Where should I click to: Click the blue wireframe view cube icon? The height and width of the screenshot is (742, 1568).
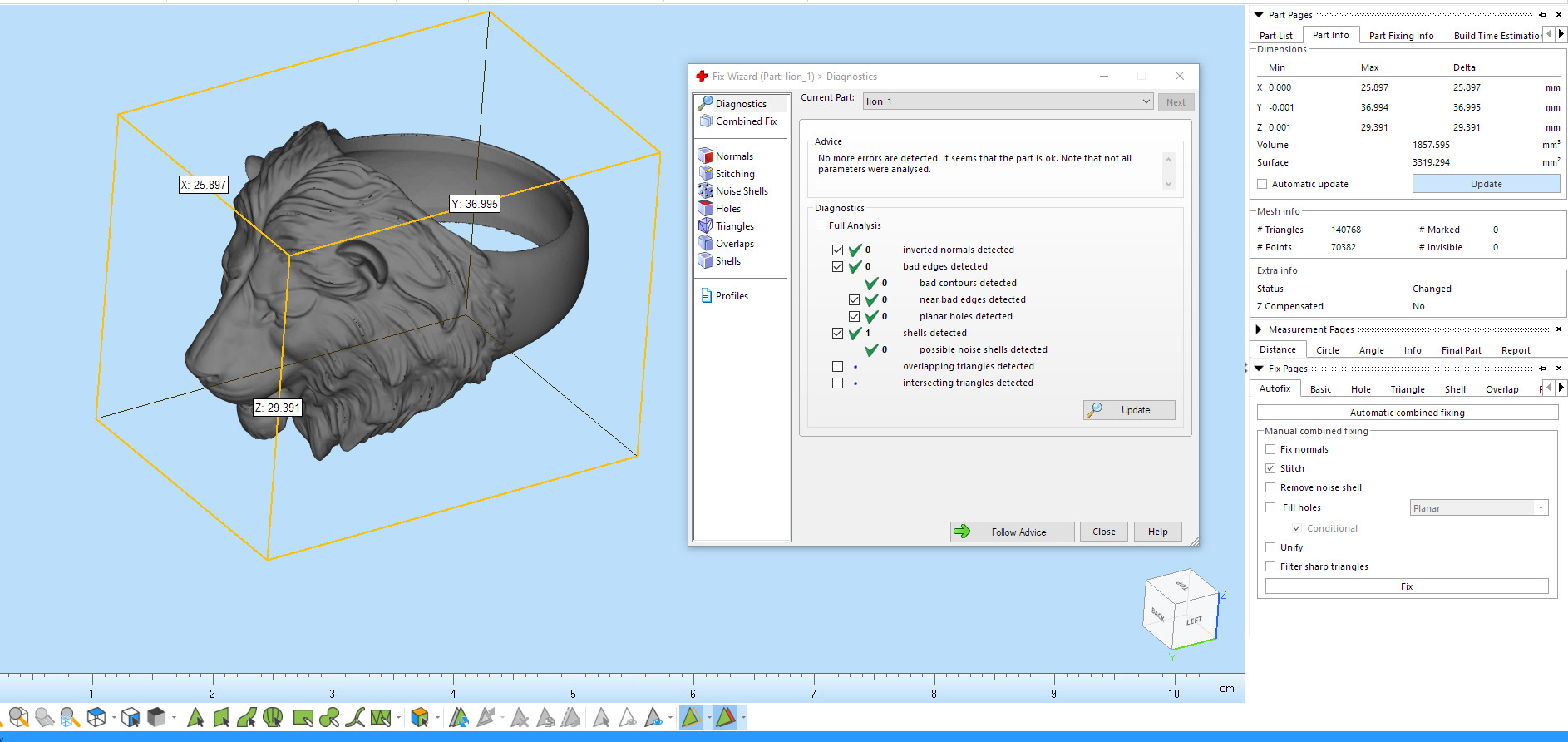click(x=96, y=717)
